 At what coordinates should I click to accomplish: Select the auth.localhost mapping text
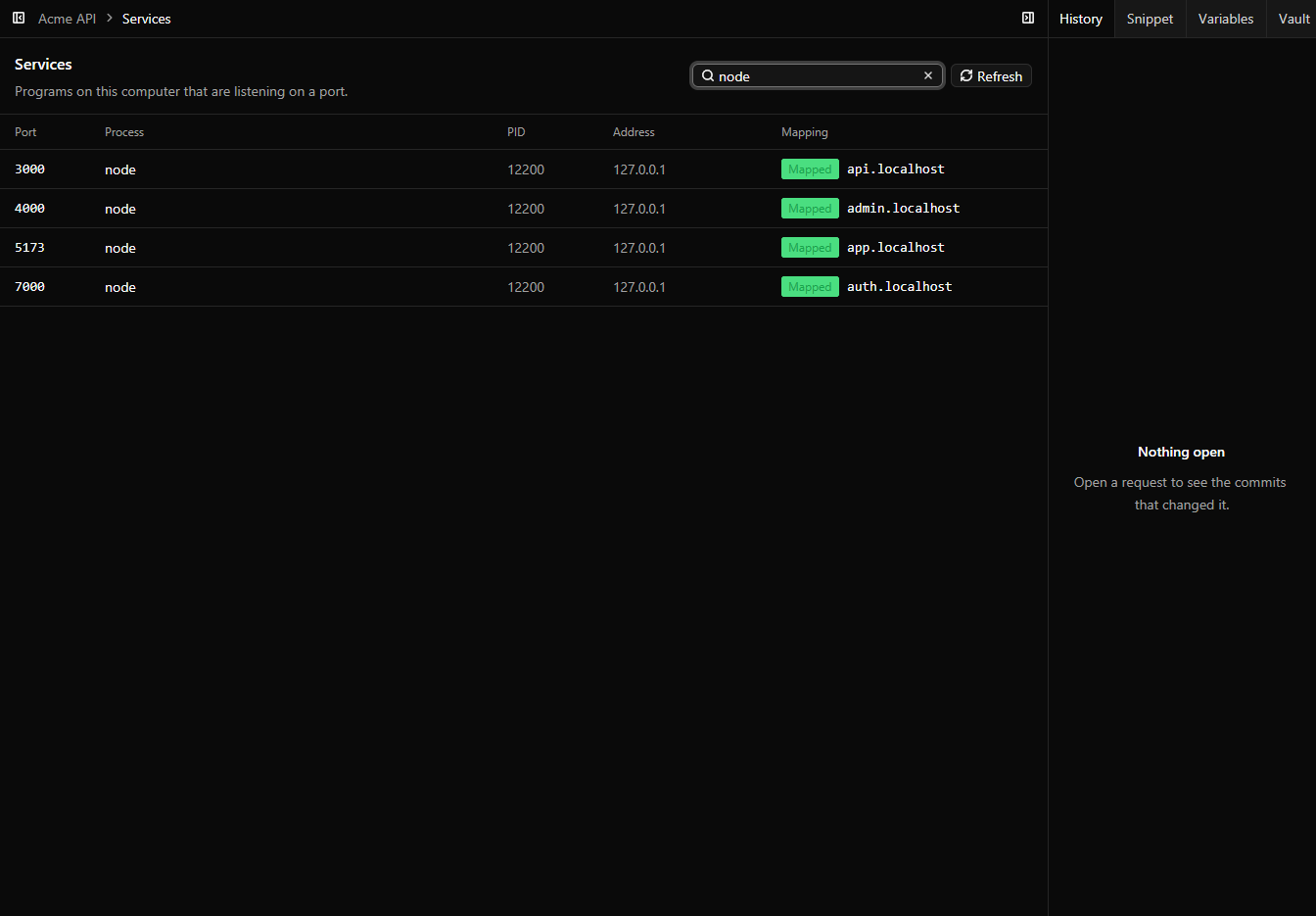tap(900, 287)
